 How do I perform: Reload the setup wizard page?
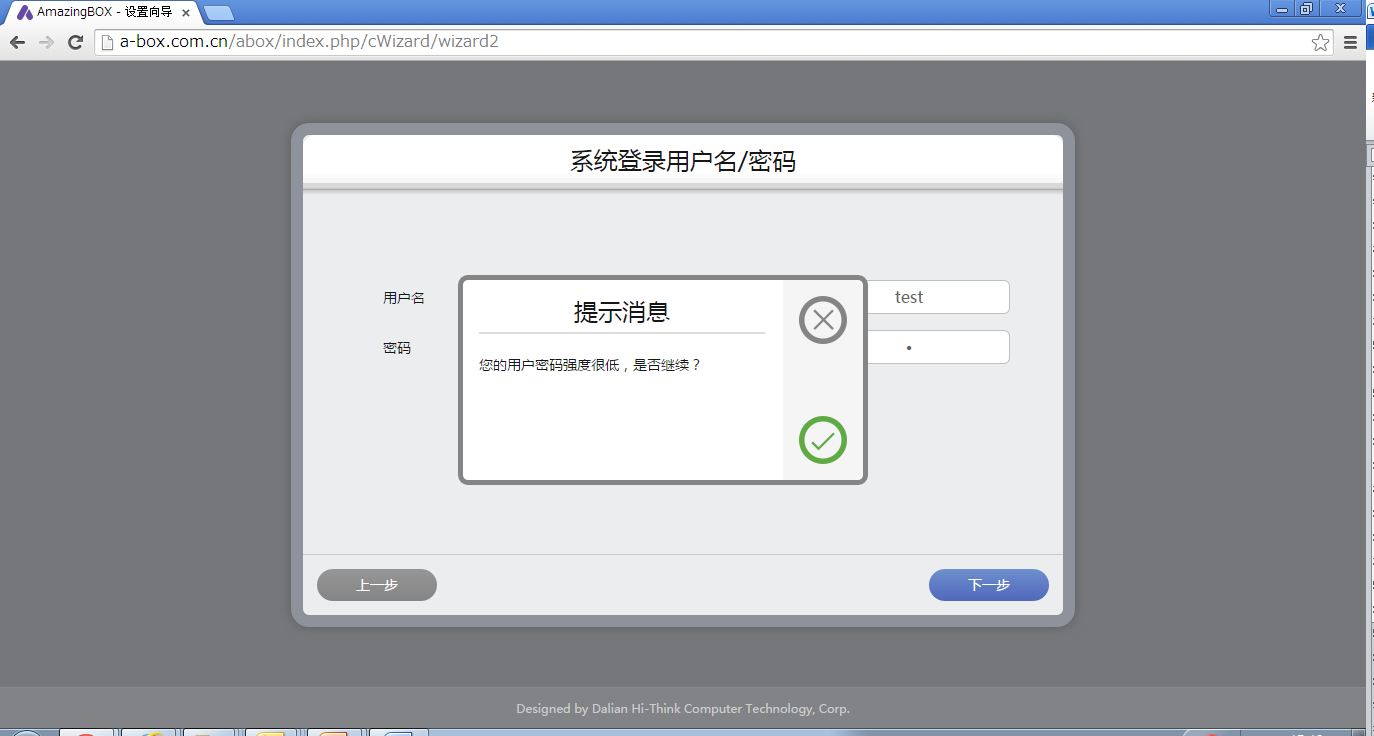click(75, 42)
